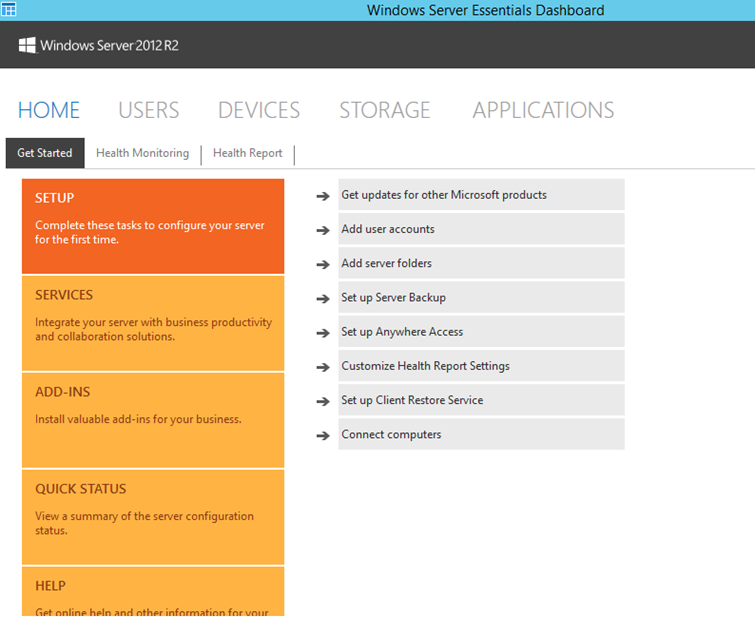
Task: Go to the HOME section
Action: click(49, 110)
